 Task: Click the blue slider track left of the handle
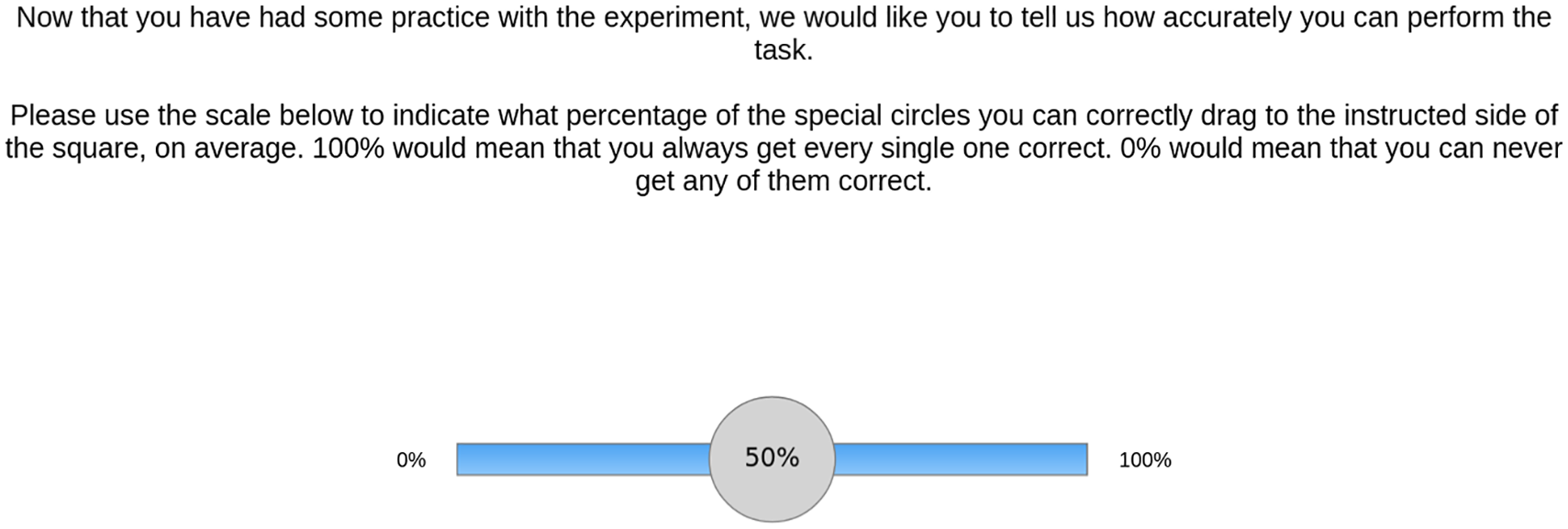click(x=584, y=458)
